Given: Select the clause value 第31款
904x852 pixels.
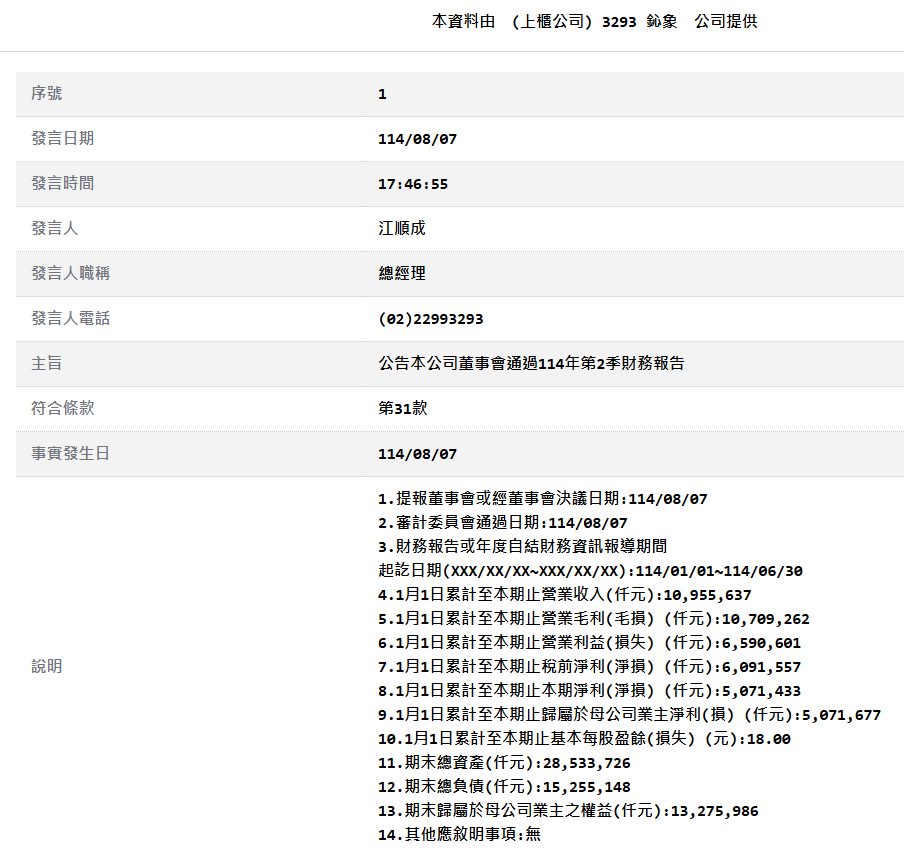Looking at the screenshot, I should 402,408.
